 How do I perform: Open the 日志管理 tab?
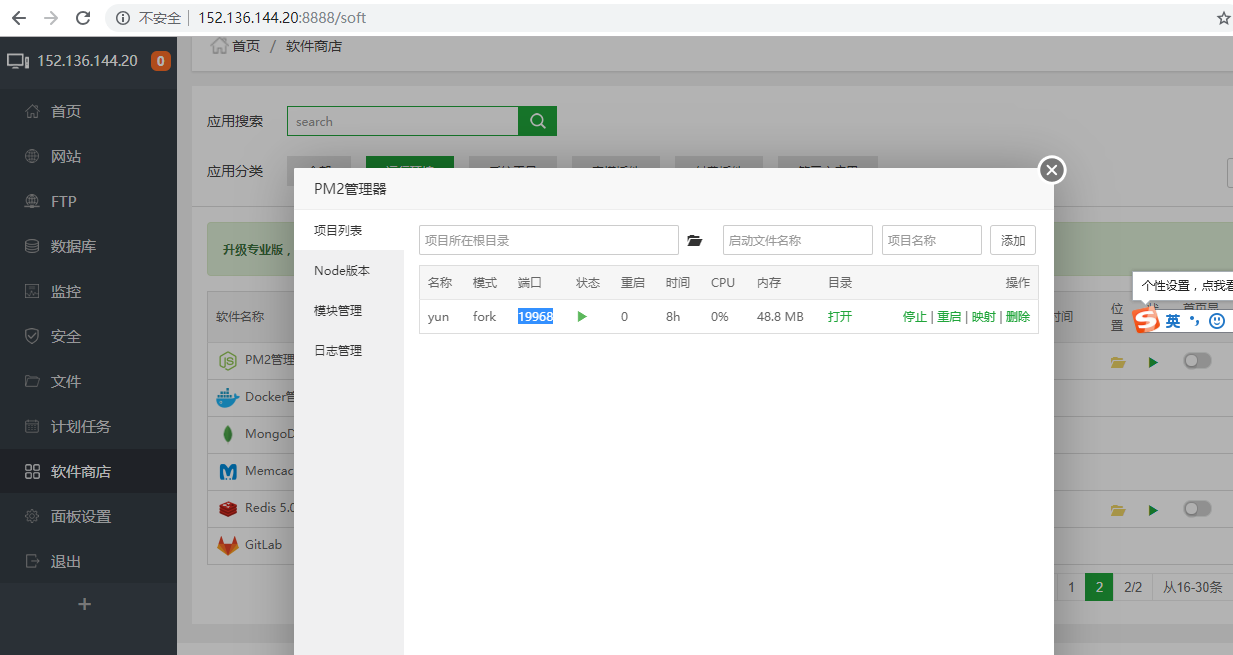pyautogui.click(x=338, y=351)
